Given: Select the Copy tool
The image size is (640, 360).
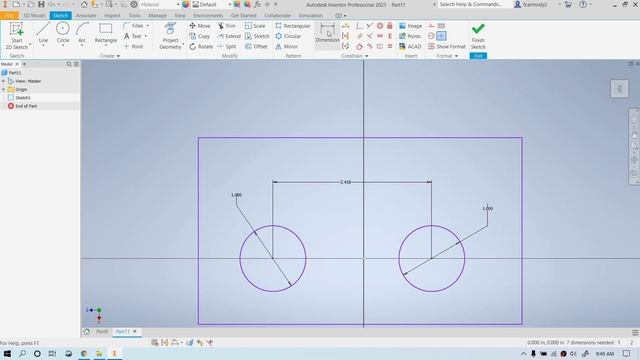Looking at the screenshot, I should click(x=200, y=36).
